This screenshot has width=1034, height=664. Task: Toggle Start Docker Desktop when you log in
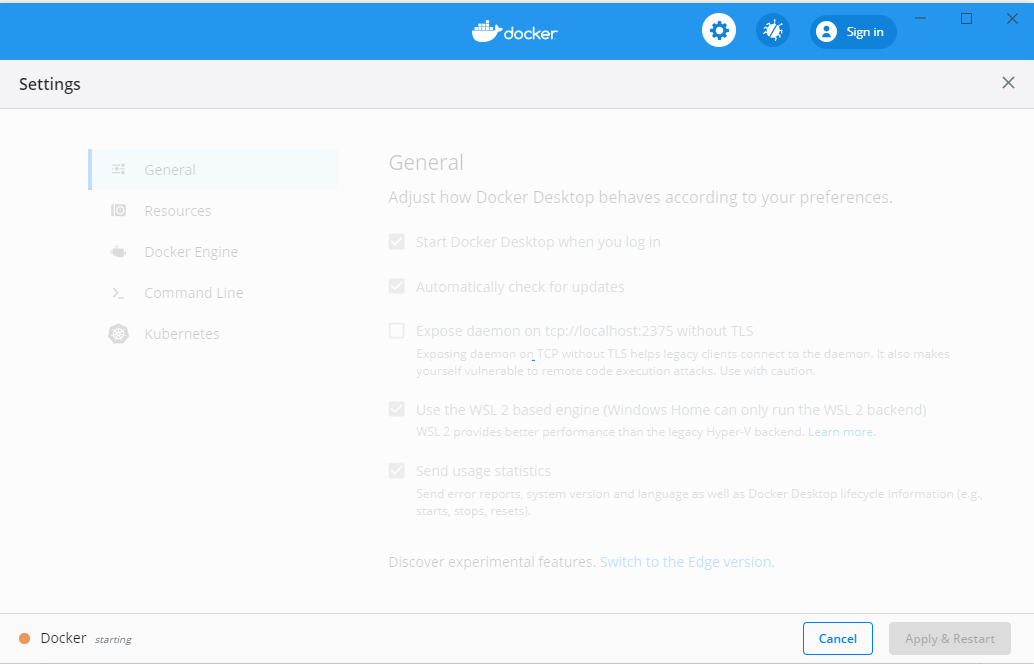tap(396, 241)
